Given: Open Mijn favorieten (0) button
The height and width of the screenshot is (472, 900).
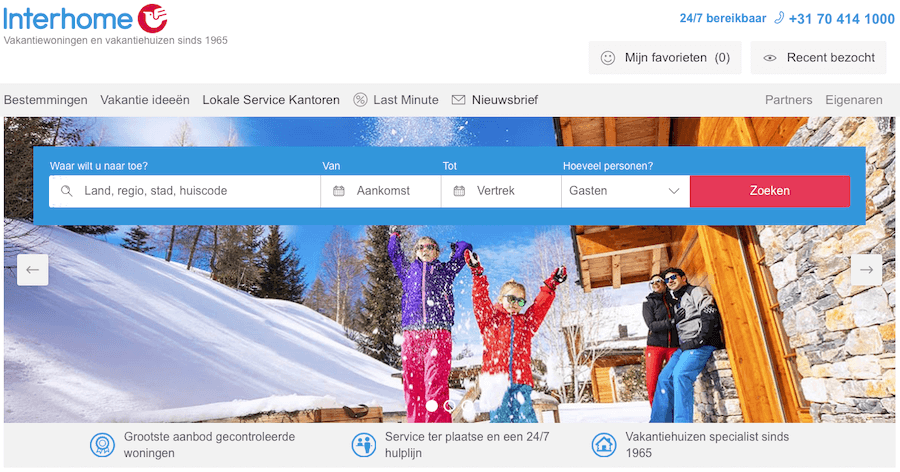Looking at the screenshot, I should click(665, 57).
